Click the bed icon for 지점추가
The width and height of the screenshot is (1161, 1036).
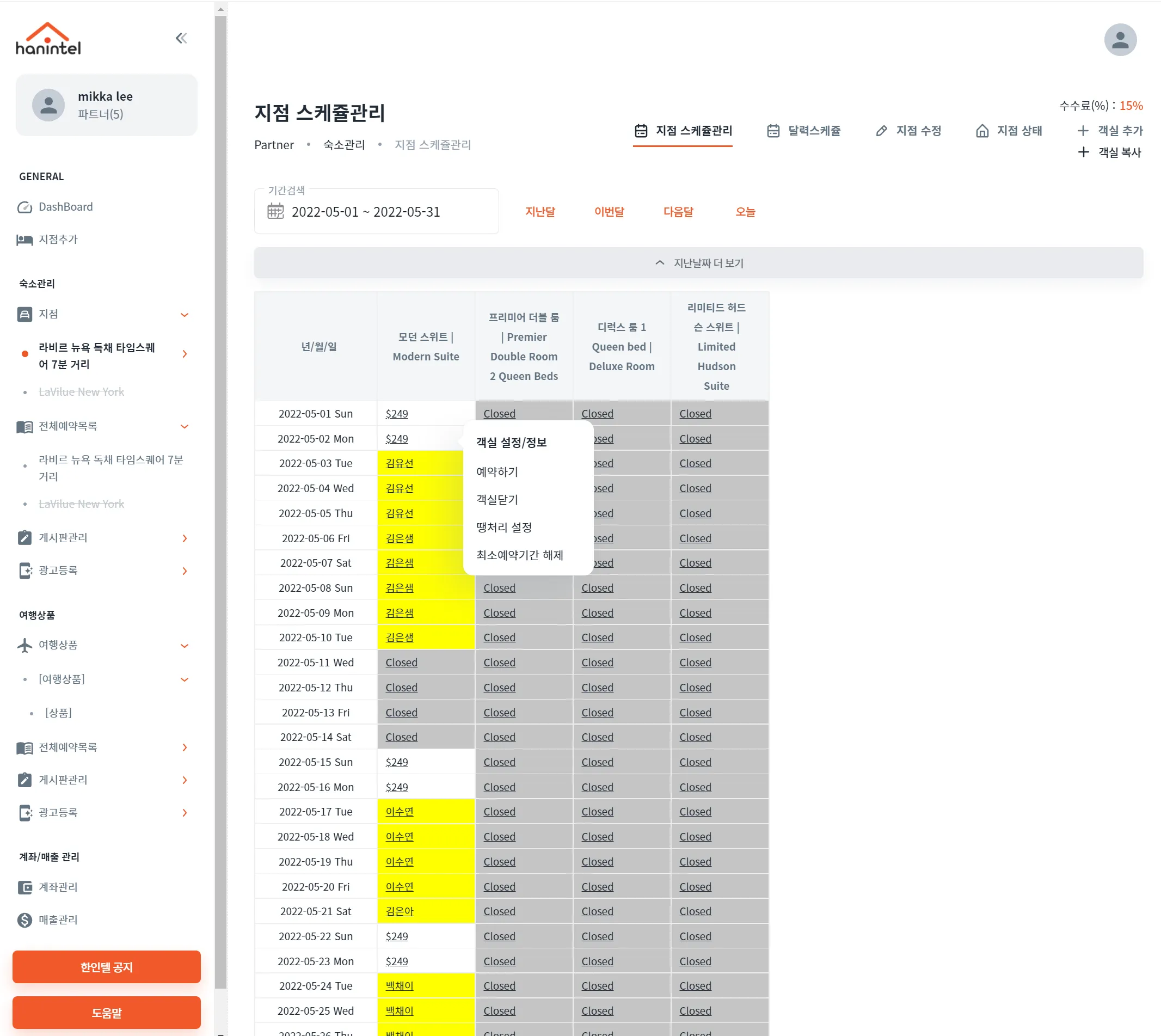click(x=24, y=240)
